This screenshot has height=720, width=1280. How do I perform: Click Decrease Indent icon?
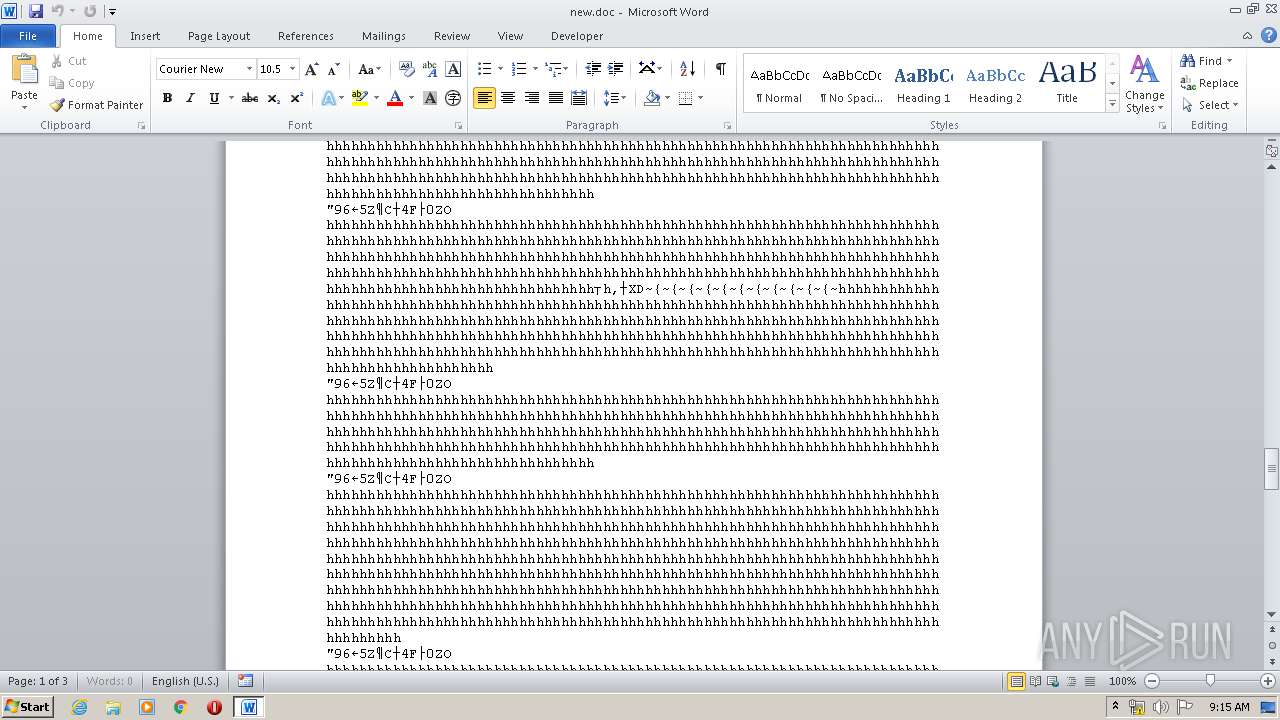tap(593, 69)
